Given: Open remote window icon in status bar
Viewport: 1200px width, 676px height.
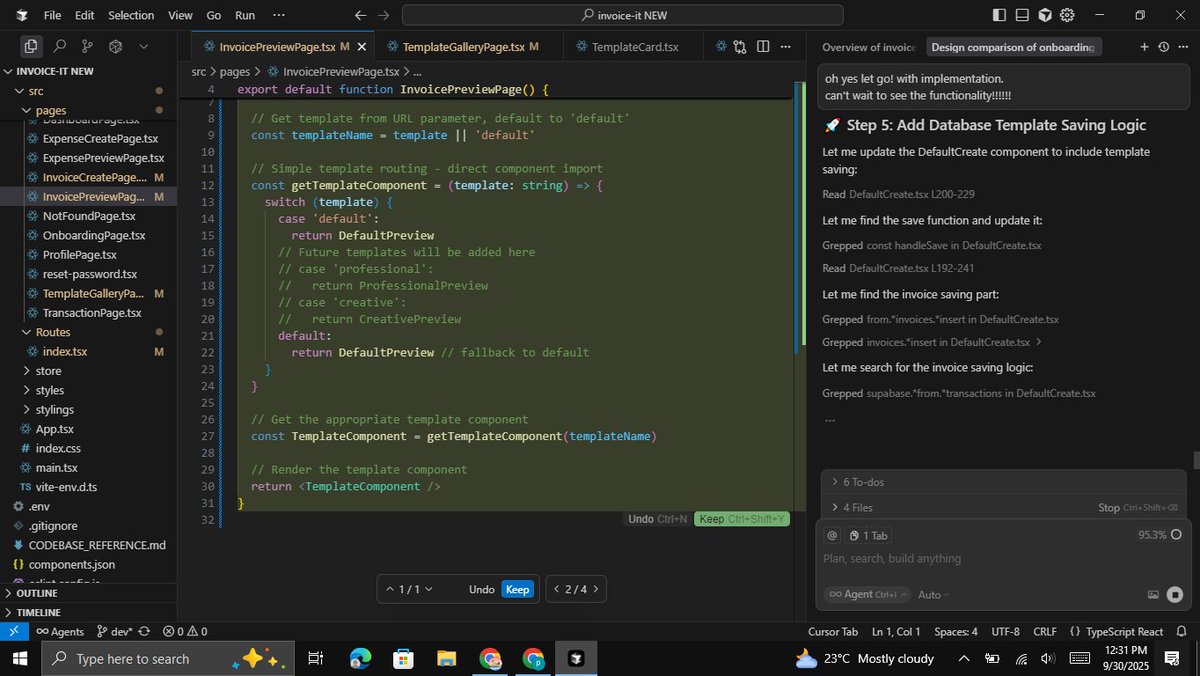Looking at the screenshot, I should (x=13, y=631).
